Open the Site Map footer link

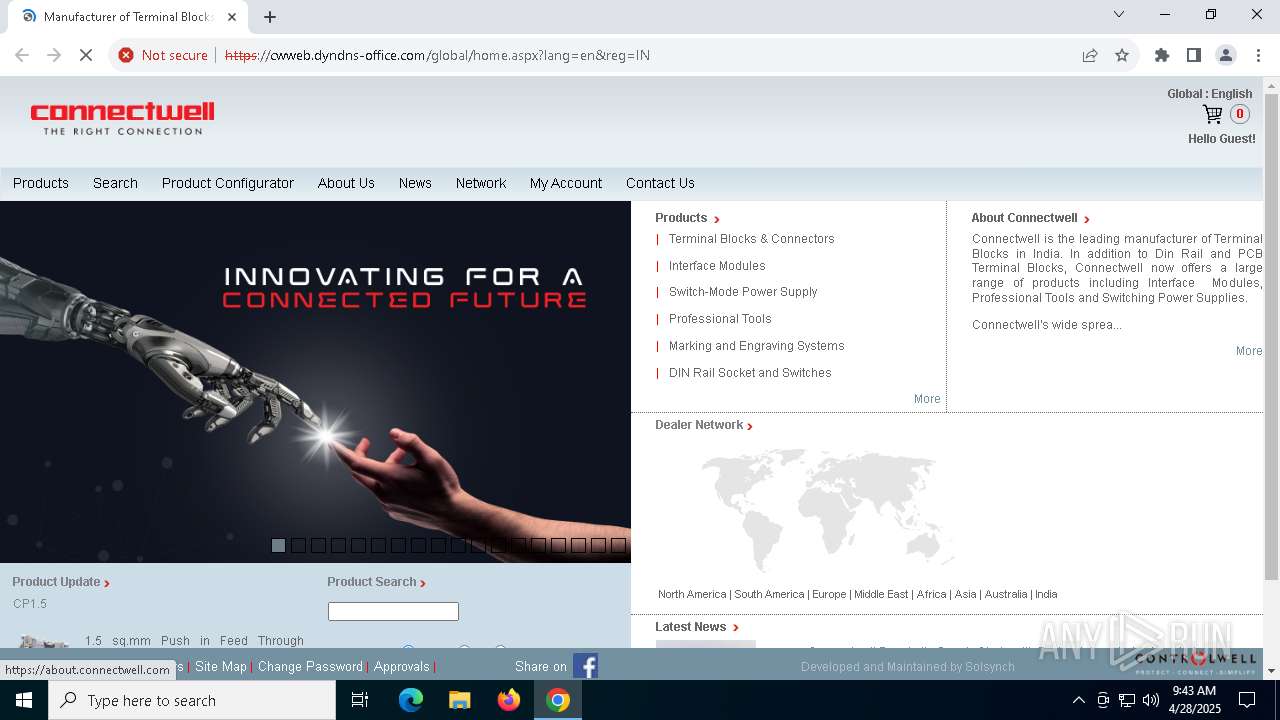click(221, 666)
